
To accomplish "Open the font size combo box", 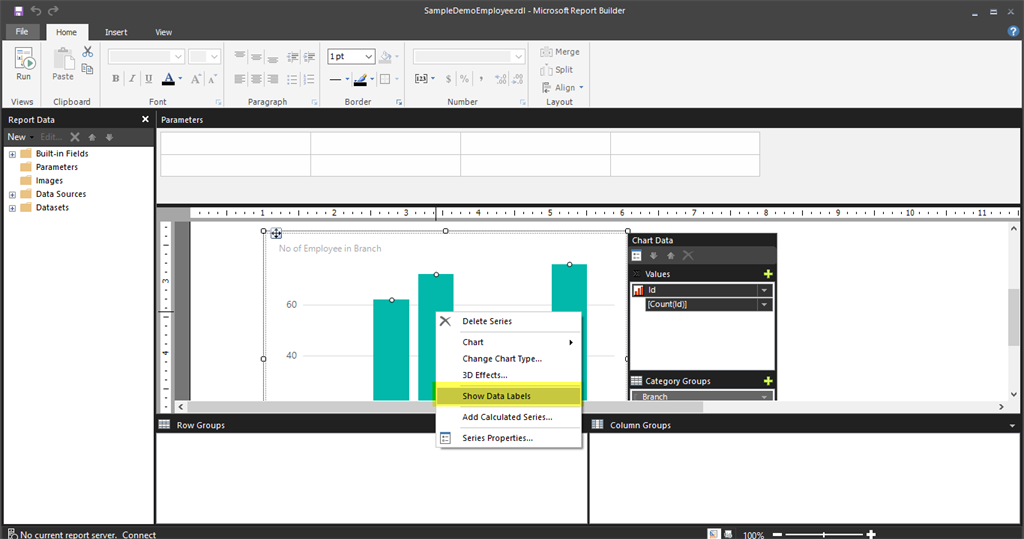I will click(204, 57).
